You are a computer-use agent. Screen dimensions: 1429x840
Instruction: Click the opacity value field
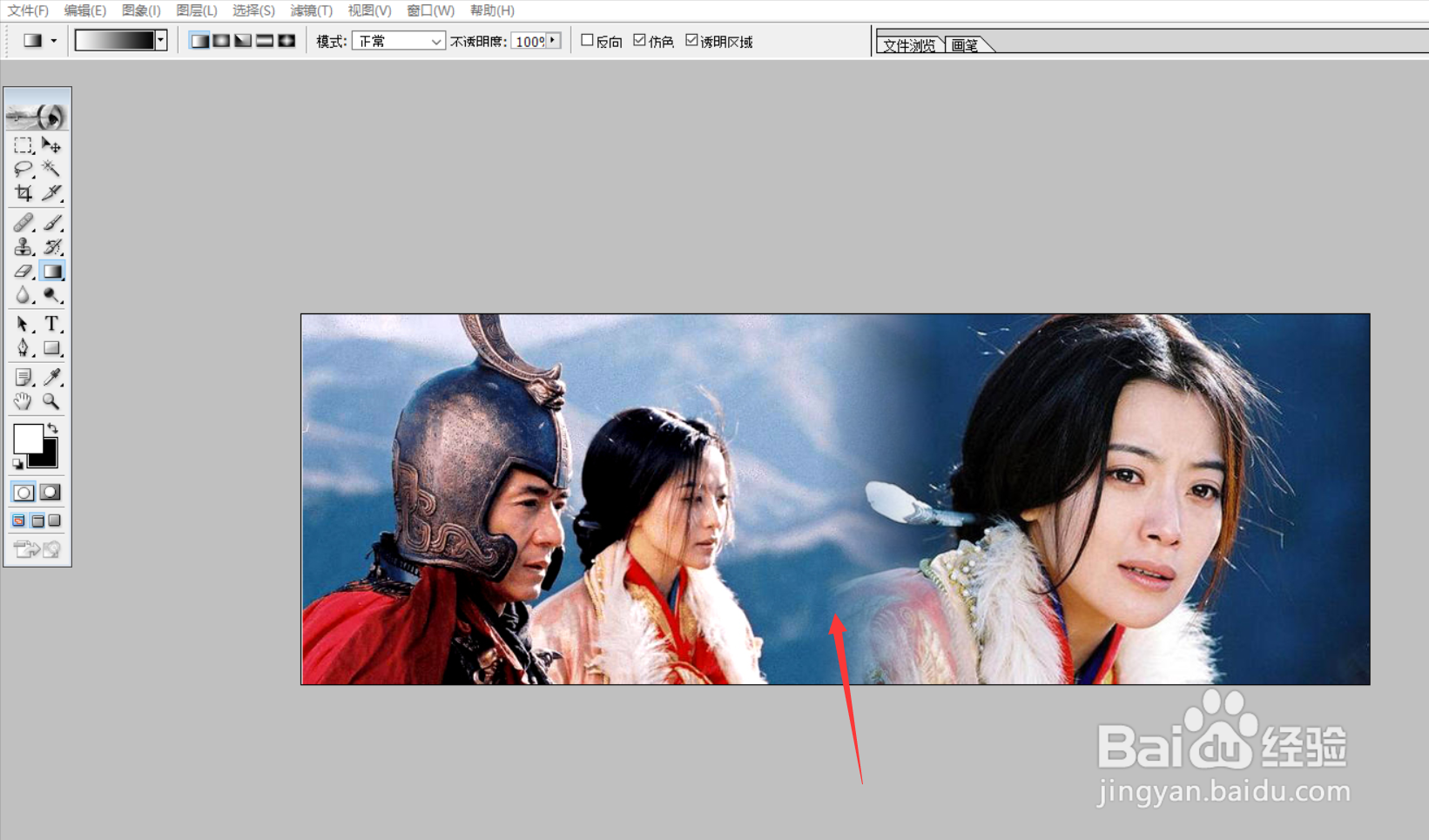coord(529,41)
